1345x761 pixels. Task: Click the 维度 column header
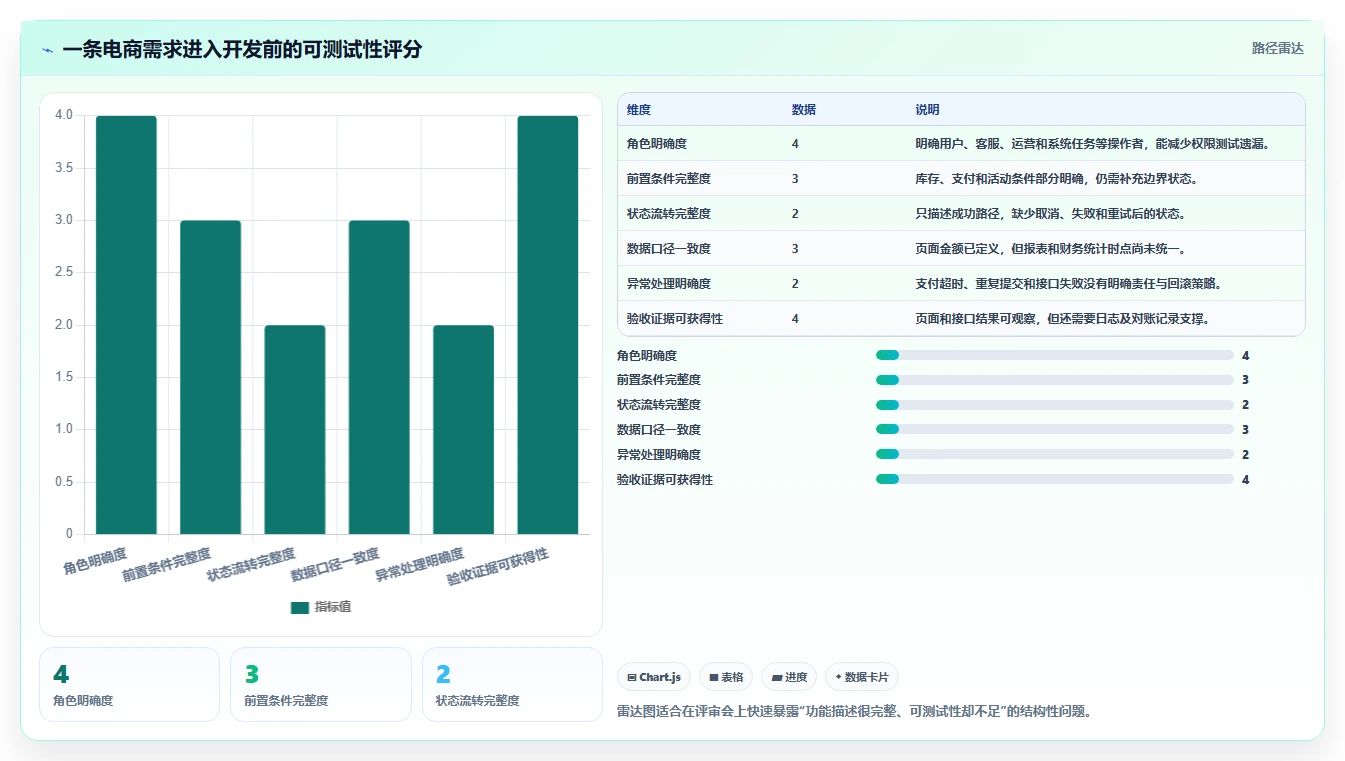[x=639, y=110]
